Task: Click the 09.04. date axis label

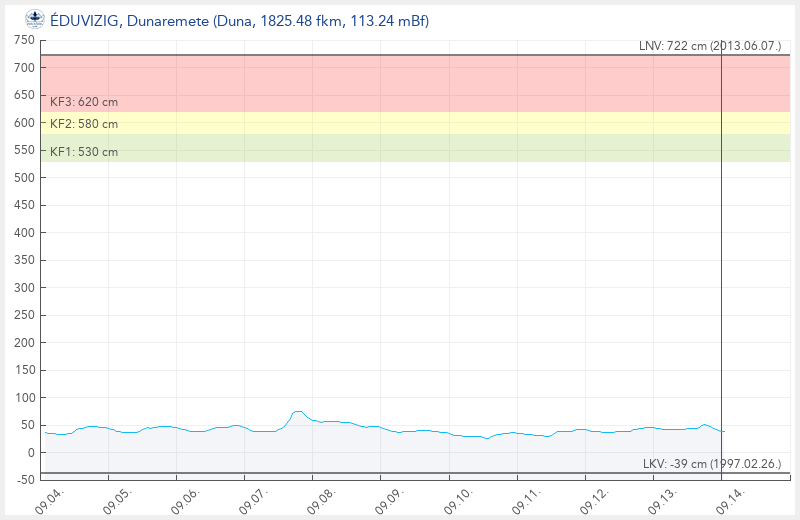Action: (49, 501)
